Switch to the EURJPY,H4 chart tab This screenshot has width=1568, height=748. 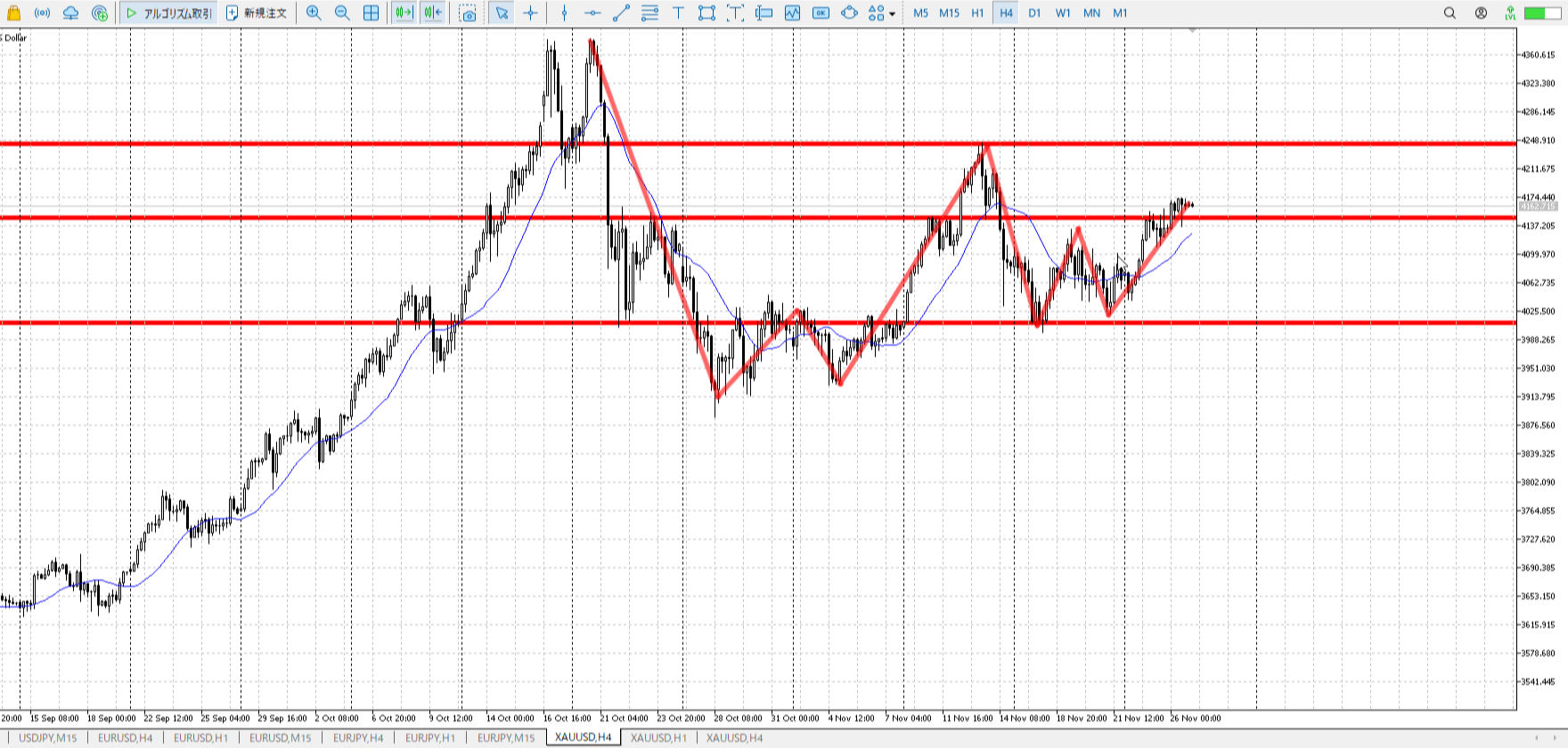(358, 737)
